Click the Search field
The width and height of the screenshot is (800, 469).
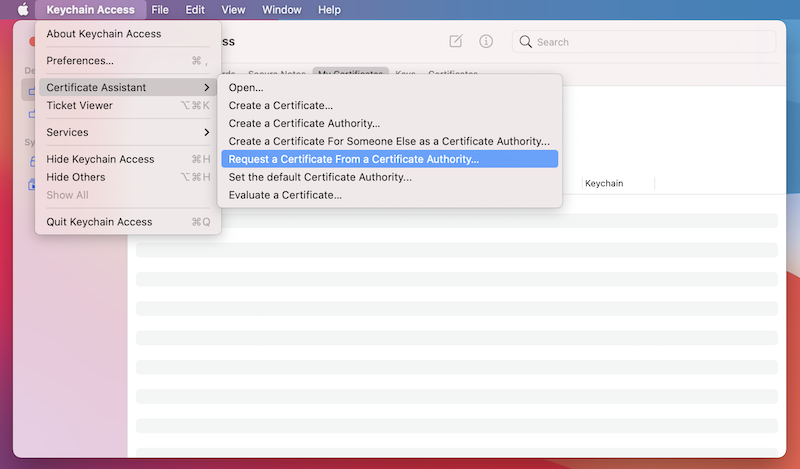(644, 42)
